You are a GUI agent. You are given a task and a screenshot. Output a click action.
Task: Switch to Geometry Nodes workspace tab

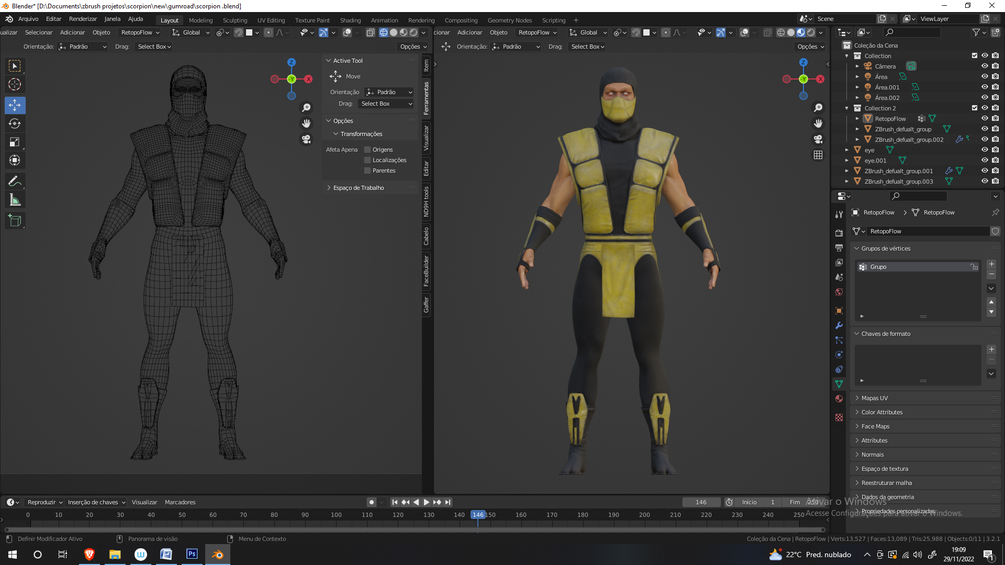(510, 20)
